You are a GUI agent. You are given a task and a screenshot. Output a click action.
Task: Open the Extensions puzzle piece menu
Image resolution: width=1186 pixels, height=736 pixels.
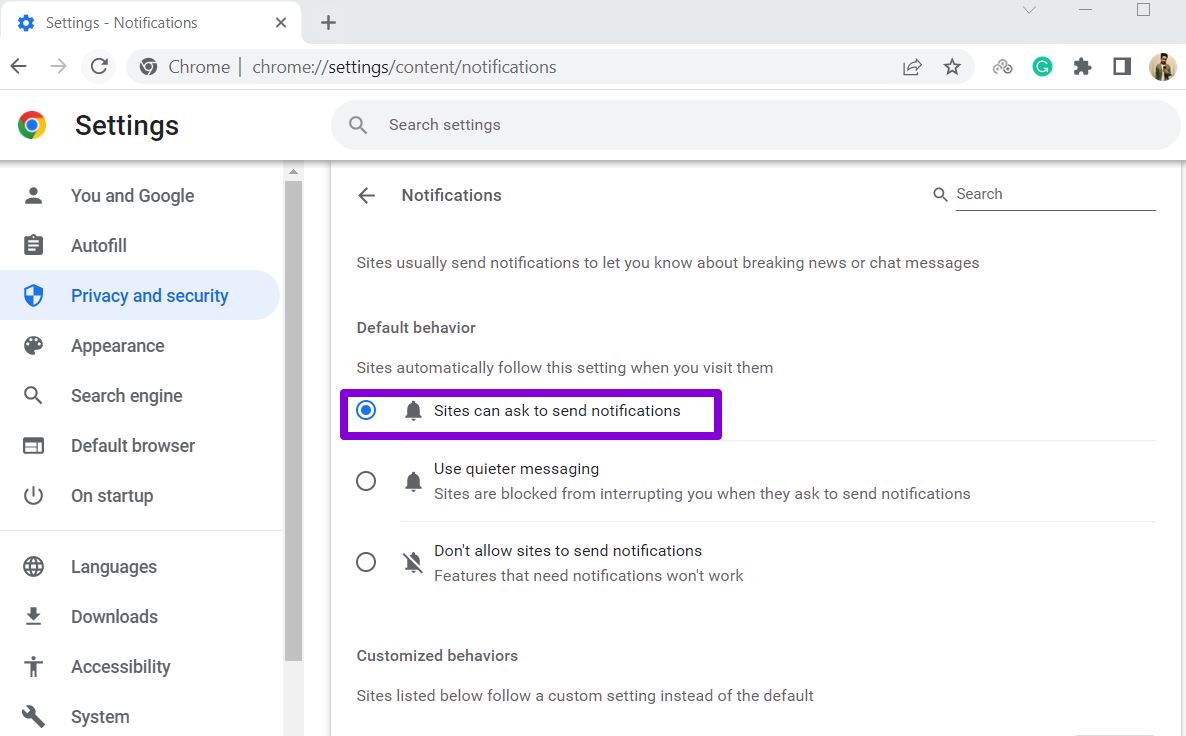(1082, 67)
